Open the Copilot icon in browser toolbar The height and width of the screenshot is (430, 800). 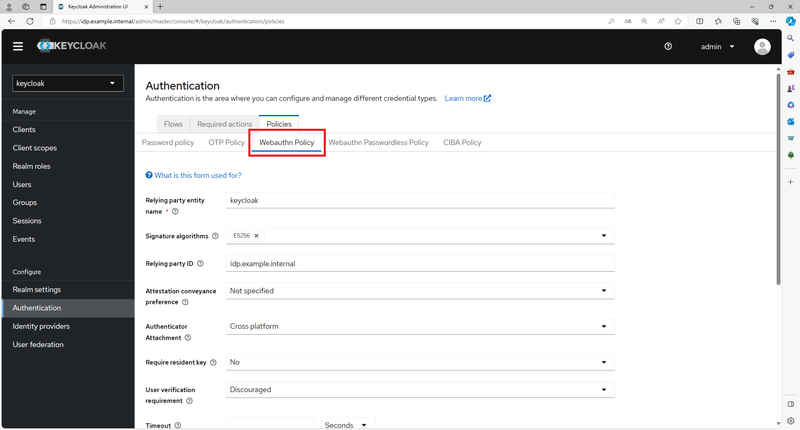(790, 21)
